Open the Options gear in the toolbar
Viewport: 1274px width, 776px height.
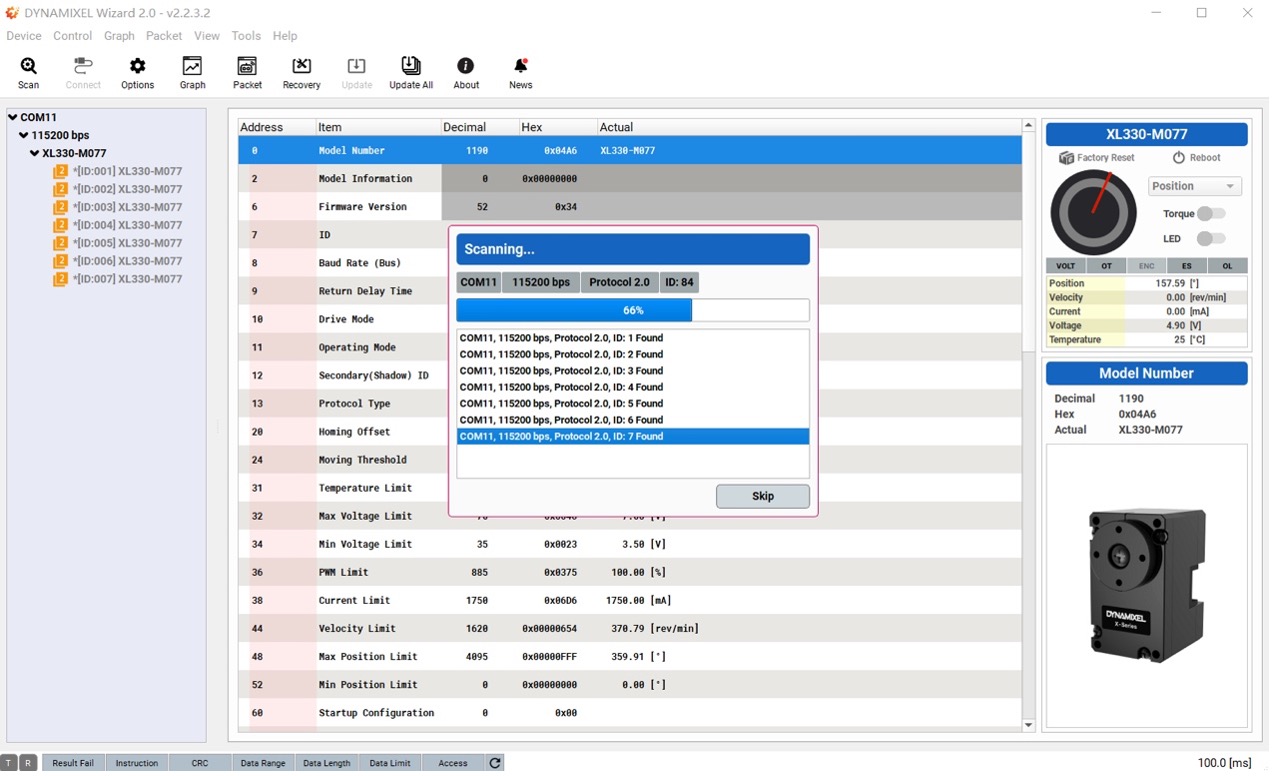click(137, 72)
